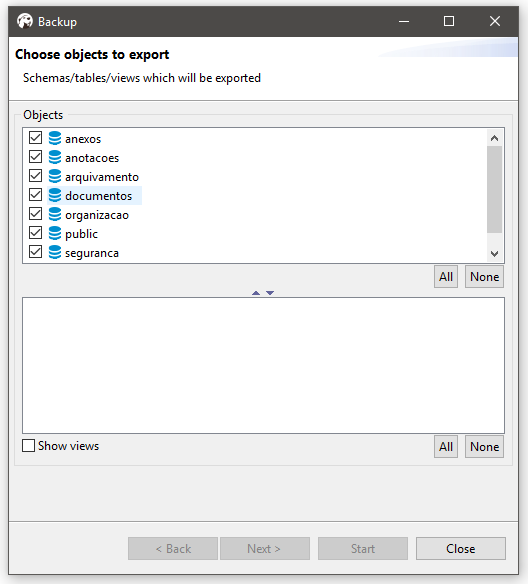Viewport: 528px width, 584px height.
Task: Click the sash up arrow between panels
Action: 256,293
